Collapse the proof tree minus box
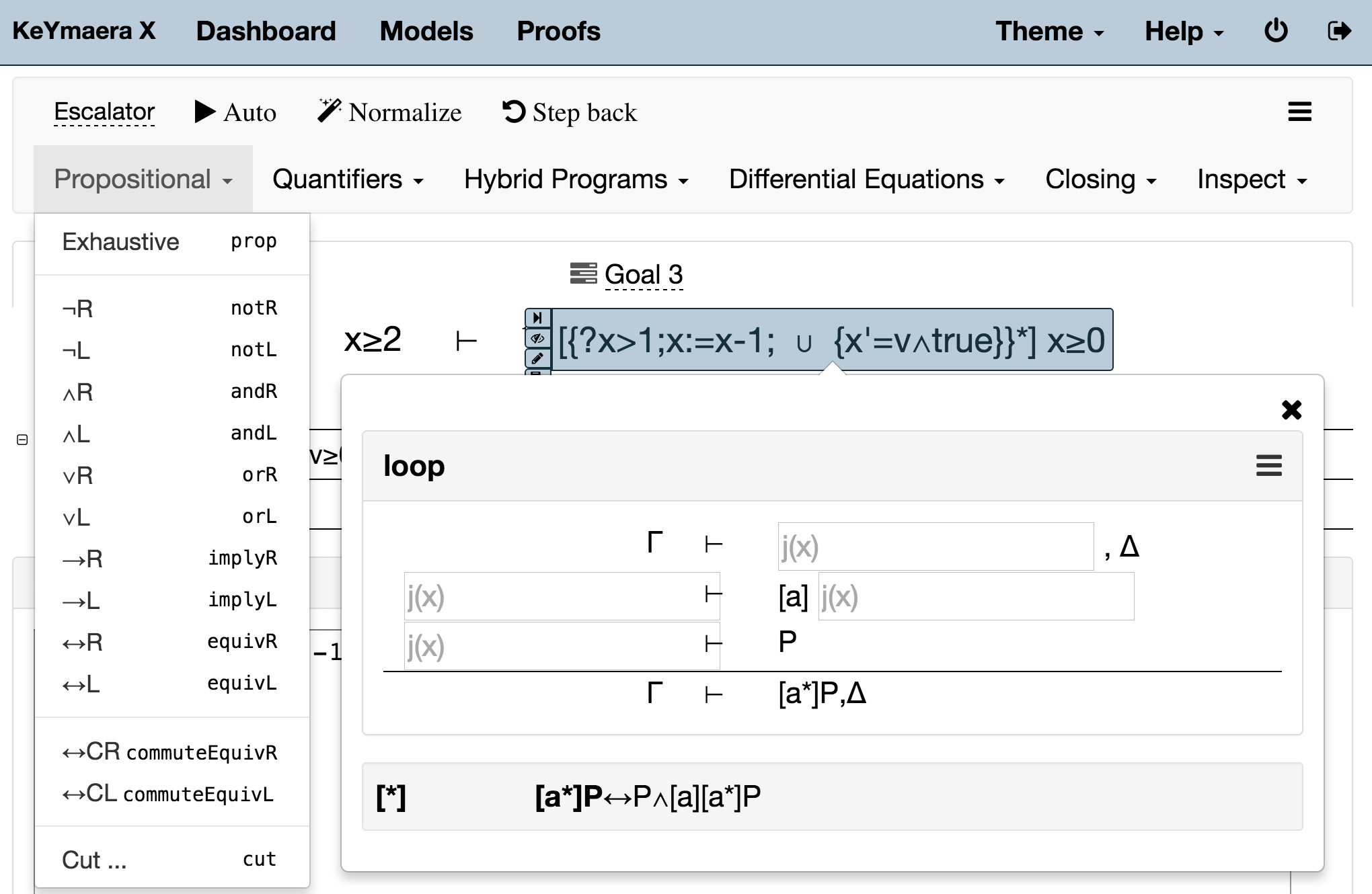1372x894 pixels. (22, 440)
